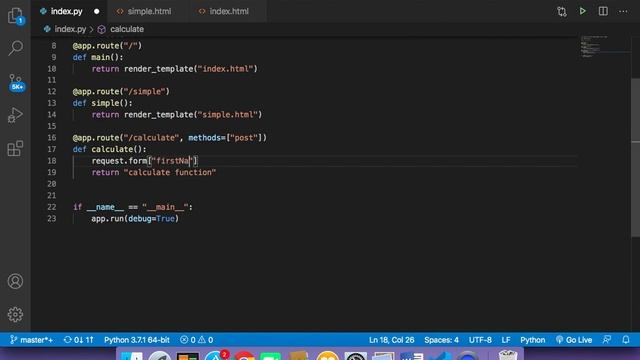Click the feedback icon in status bar

(x=607, y=340)
